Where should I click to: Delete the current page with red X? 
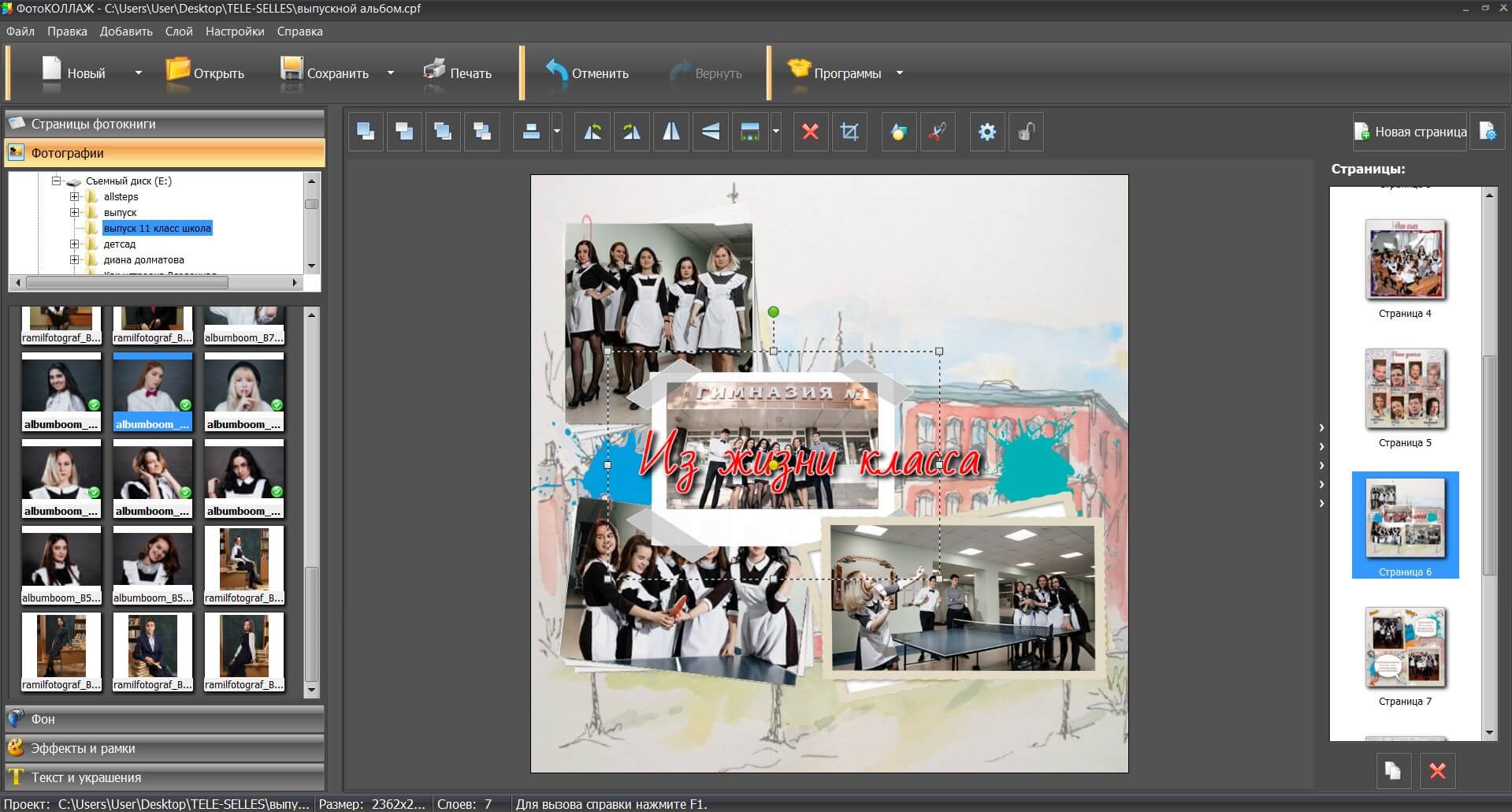point(1437,770)
